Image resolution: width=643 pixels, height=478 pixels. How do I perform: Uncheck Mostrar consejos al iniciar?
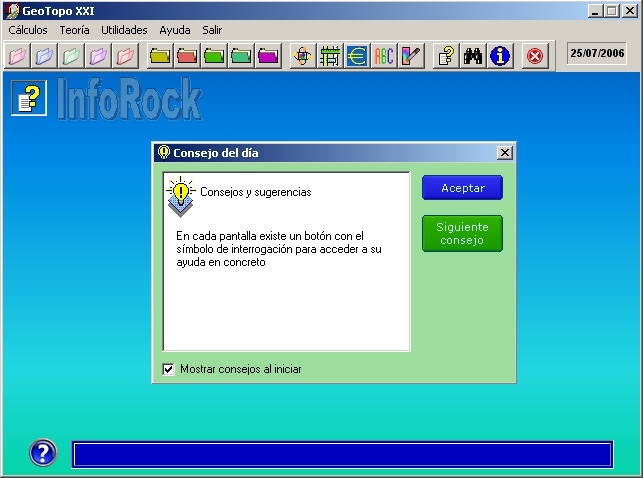[x=168, y=369]
